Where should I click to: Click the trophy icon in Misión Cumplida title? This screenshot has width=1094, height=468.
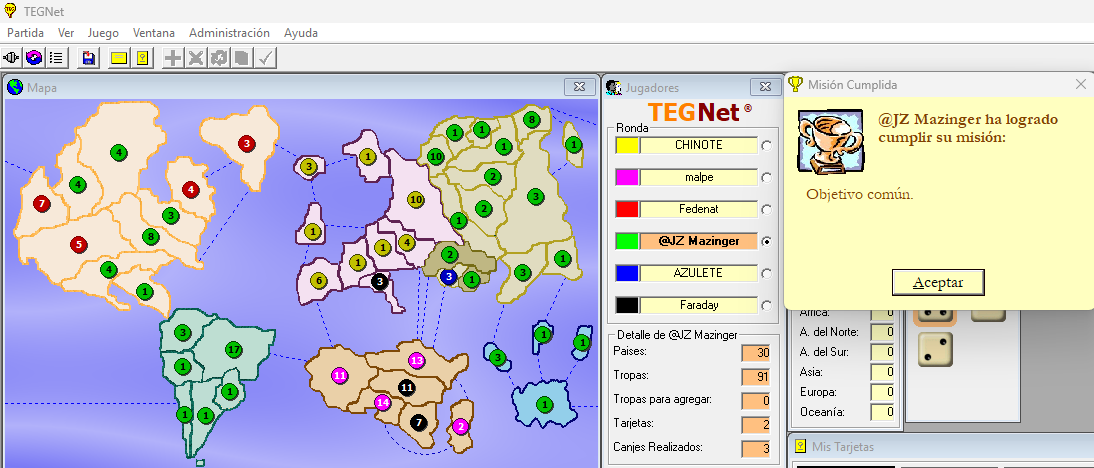(795, 84)
